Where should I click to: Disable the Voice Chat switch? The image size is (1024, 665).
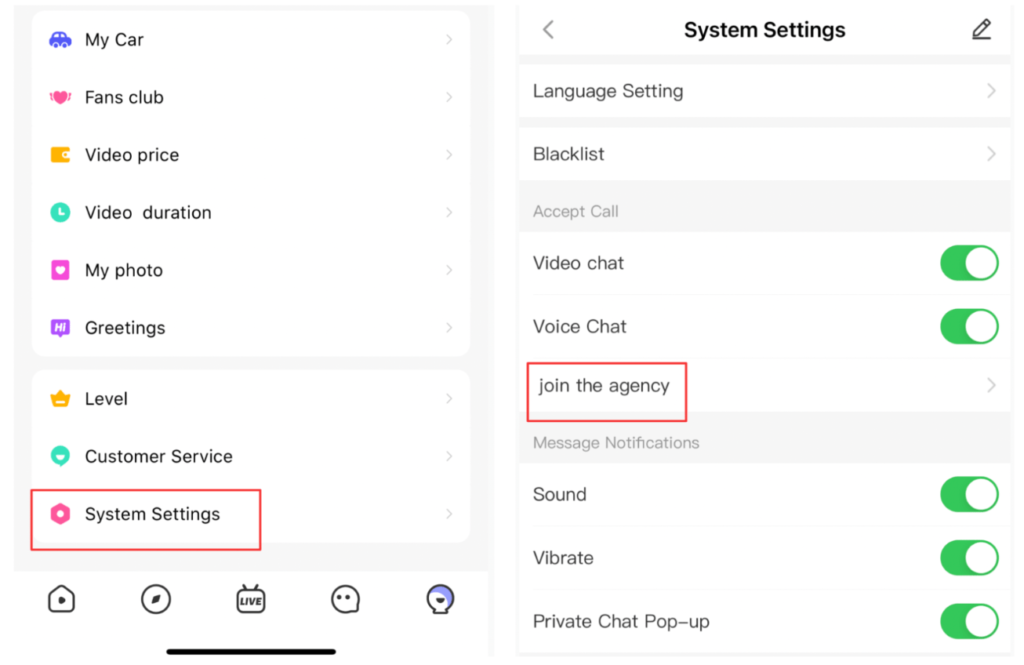coord(969,326)
